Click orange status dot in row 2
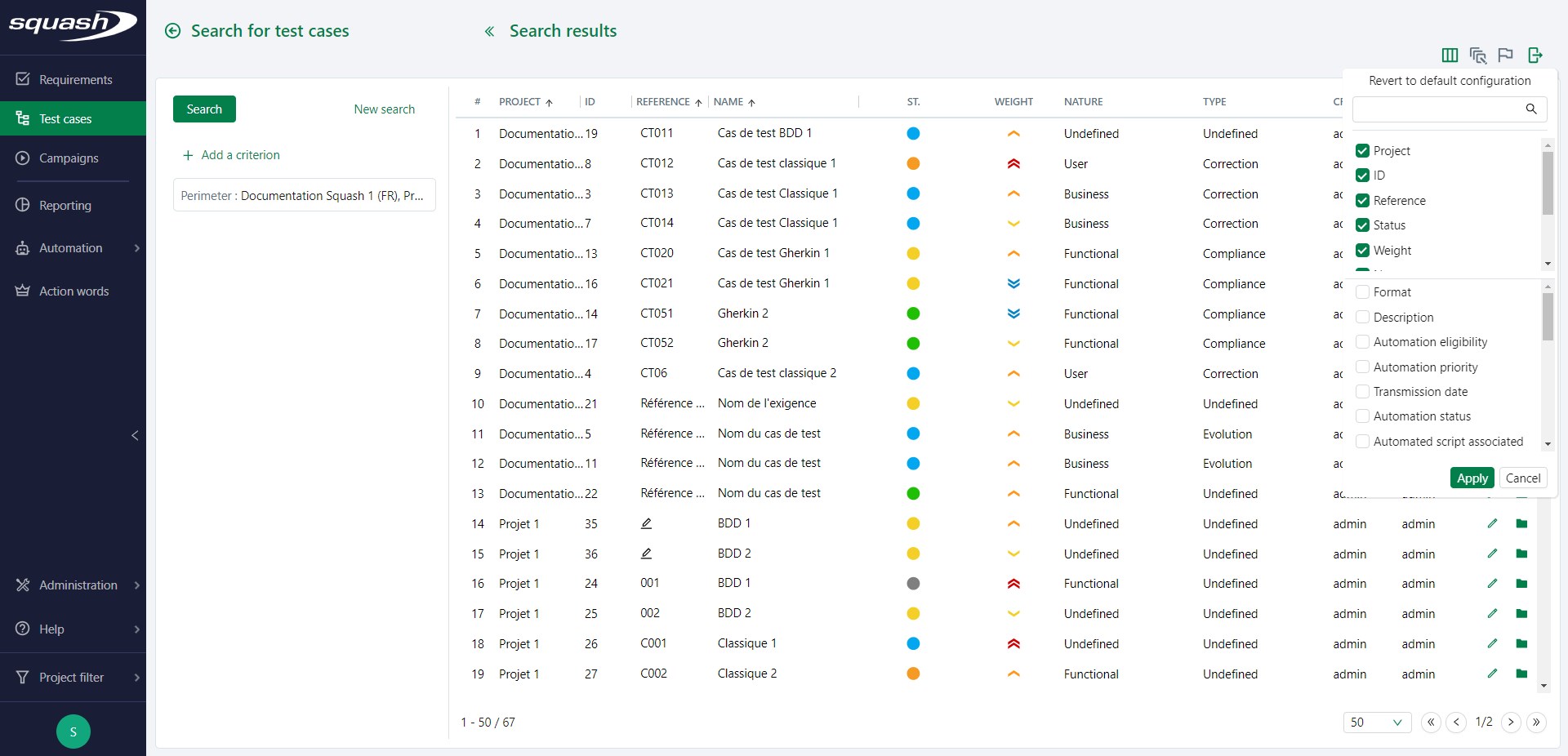Image resolution: width=1568 pixels, height=756 pixels. tap(913, 163)
